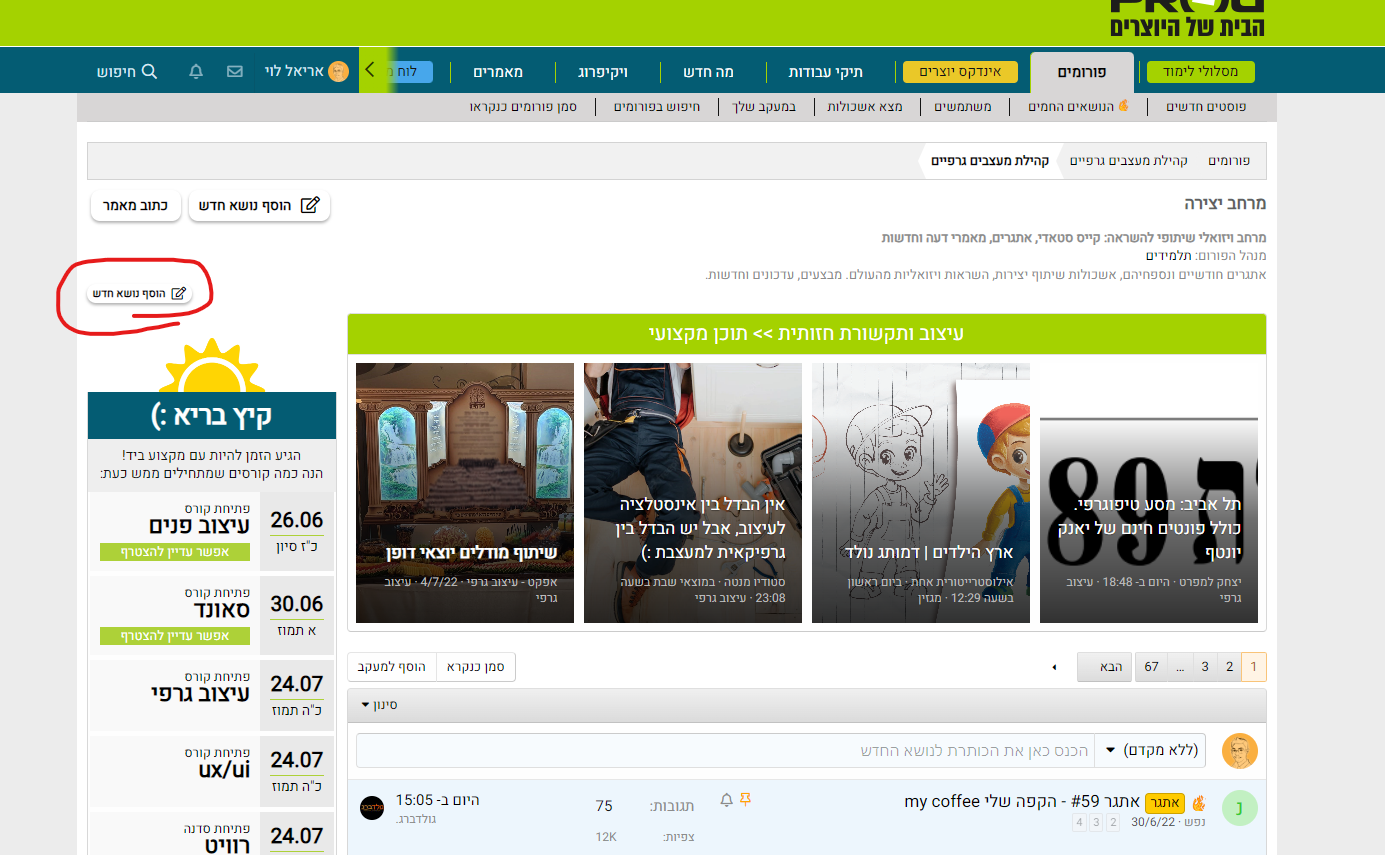
Task: Click the סמן כנקרא button
Action: [475, 667]
